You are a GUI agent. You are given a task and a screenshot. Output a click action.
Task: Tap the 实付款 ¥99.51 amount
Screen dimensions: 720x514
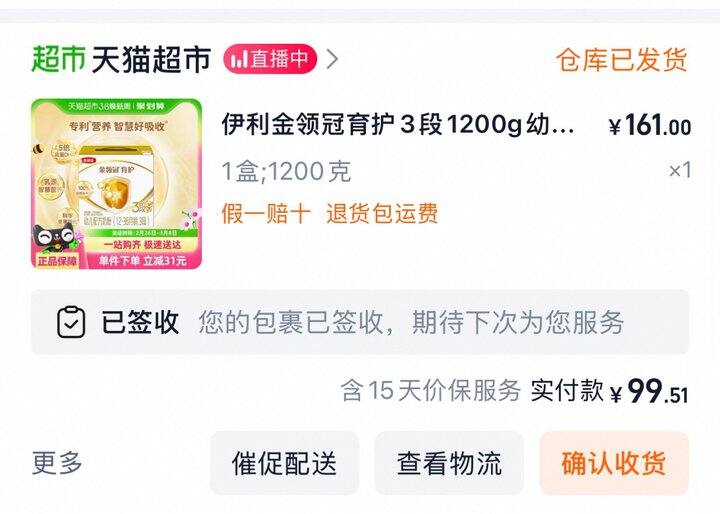coord(609,391)
